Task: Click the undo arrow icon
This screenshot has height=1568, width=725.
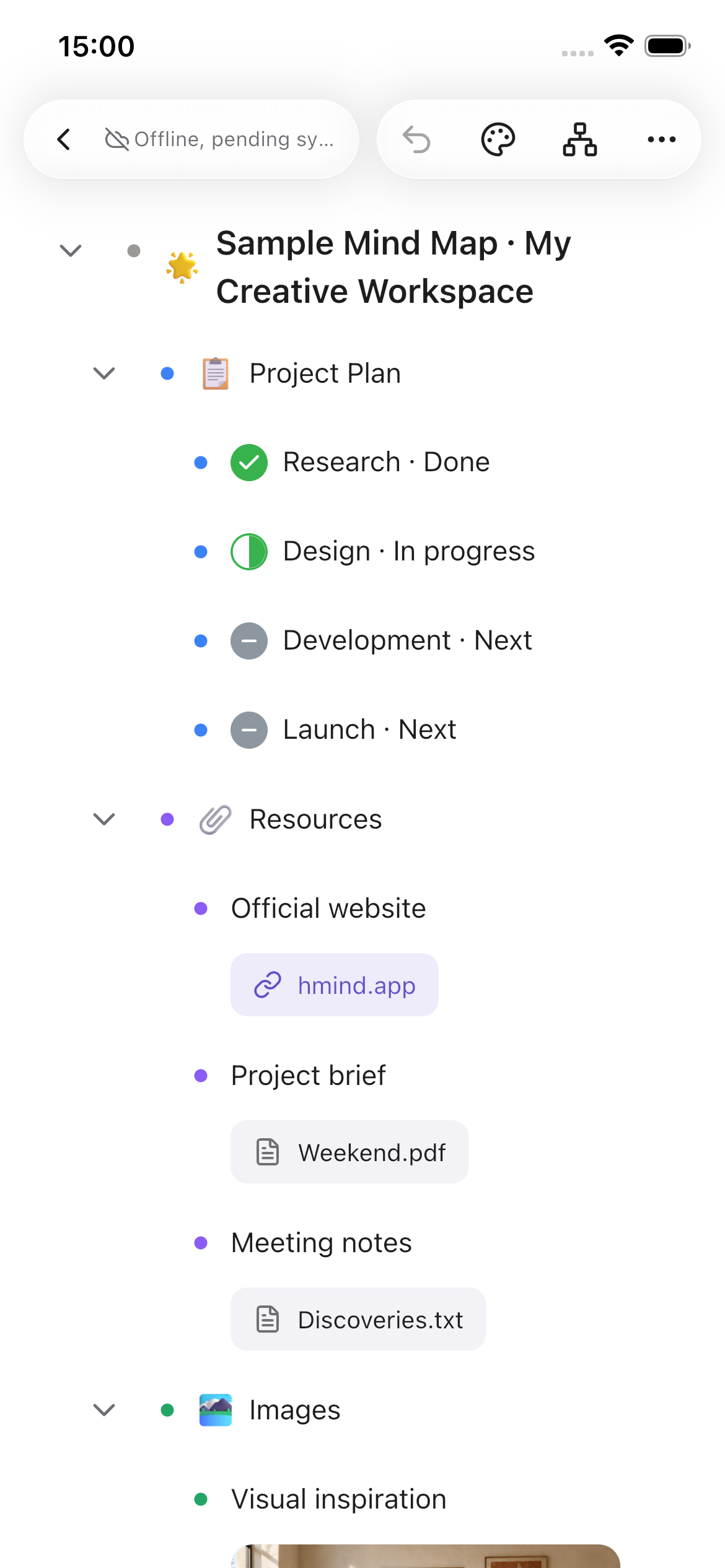Action: click(x=416, y=139)
